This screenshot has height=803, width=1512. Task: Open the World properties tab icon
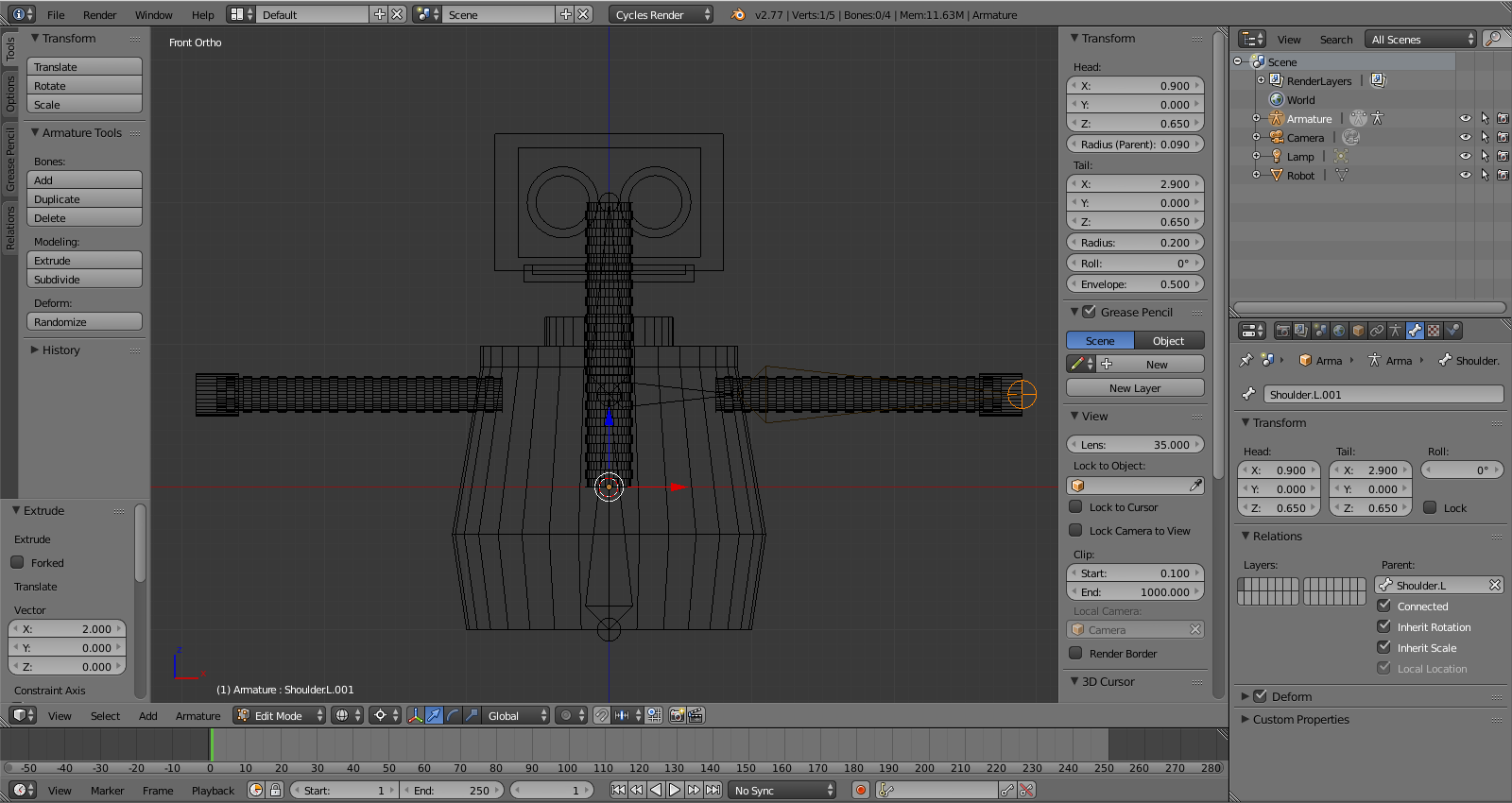coord(1339,331)
